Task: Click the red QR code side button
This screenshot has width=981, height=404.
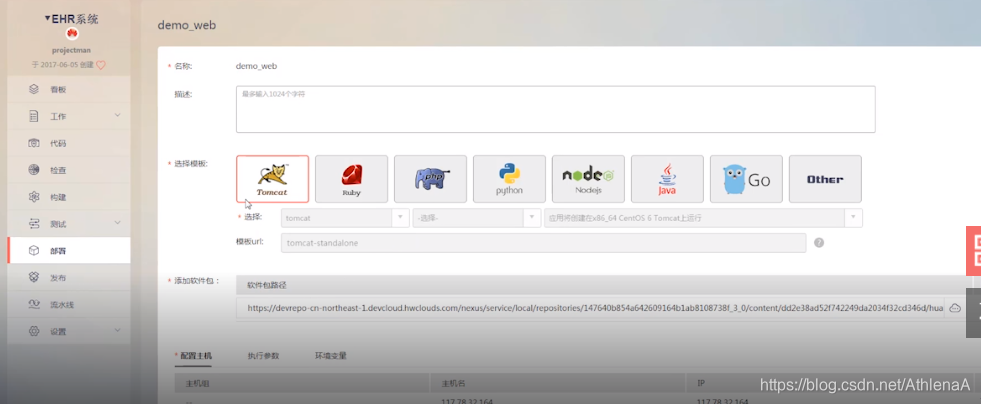Action: [x=973, y=251]
